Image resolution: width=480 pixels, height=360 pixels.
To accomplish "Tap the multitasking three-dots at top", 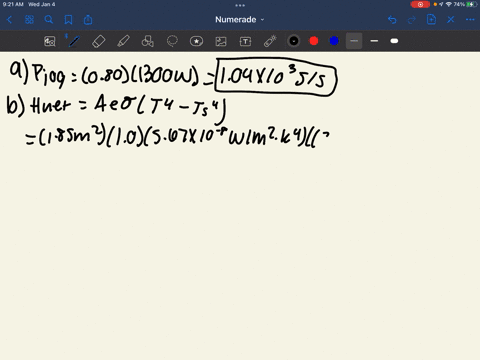I will tap(240, 5).
